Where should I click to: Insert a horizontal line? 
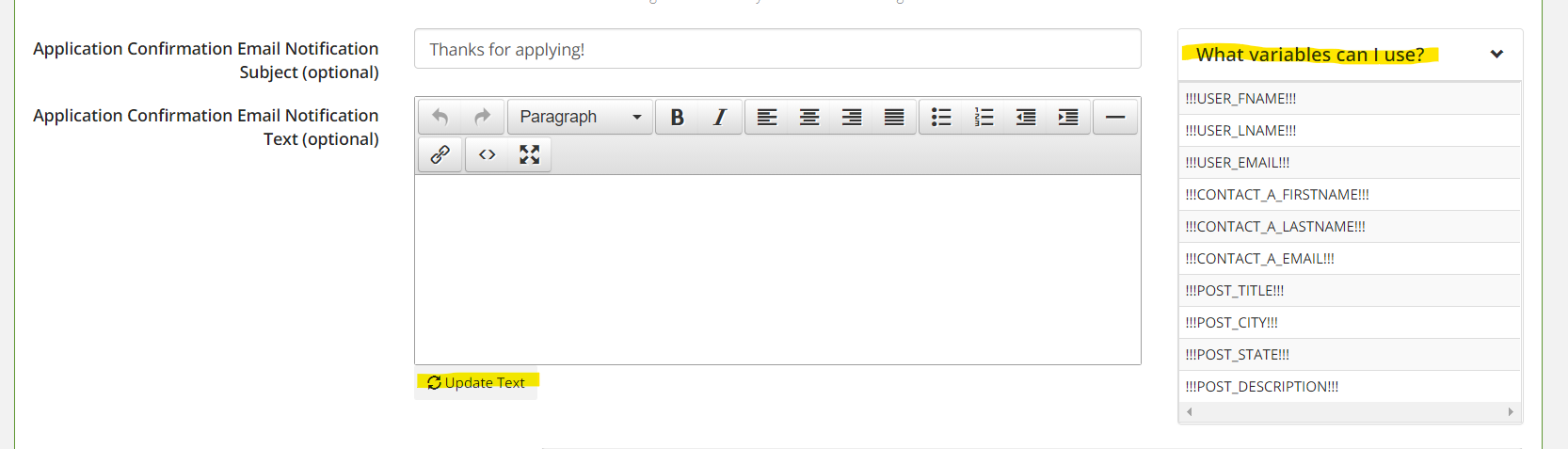[1115, 117]
